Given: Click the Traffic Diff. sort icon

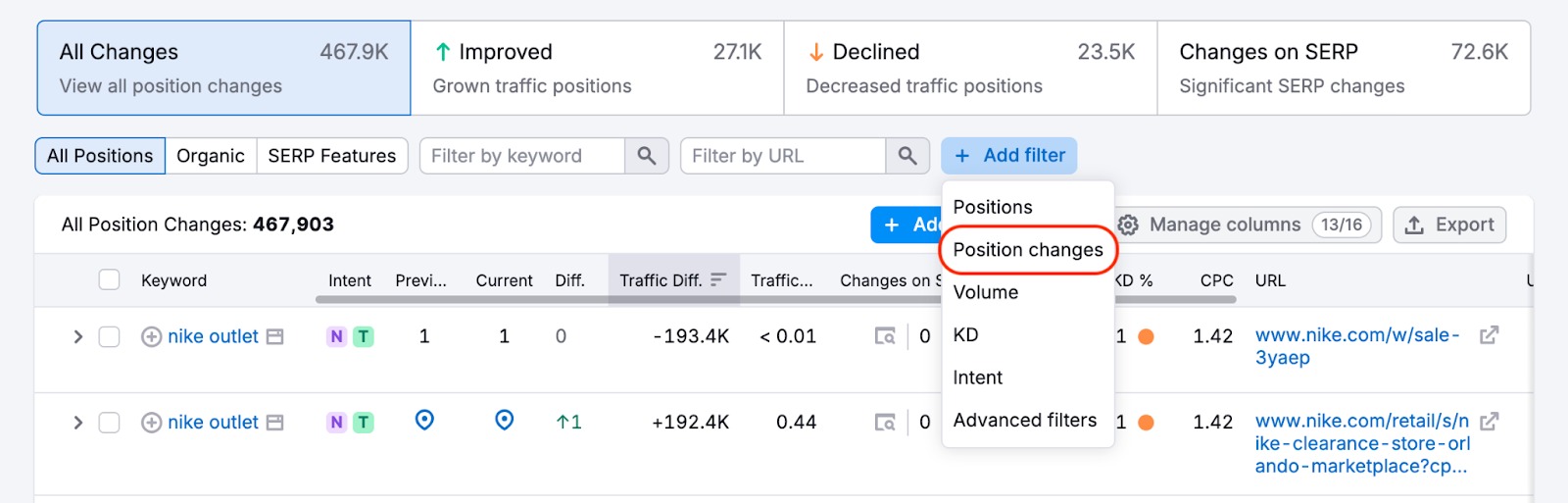Looking at the screenshot, I should pos(718,280).
